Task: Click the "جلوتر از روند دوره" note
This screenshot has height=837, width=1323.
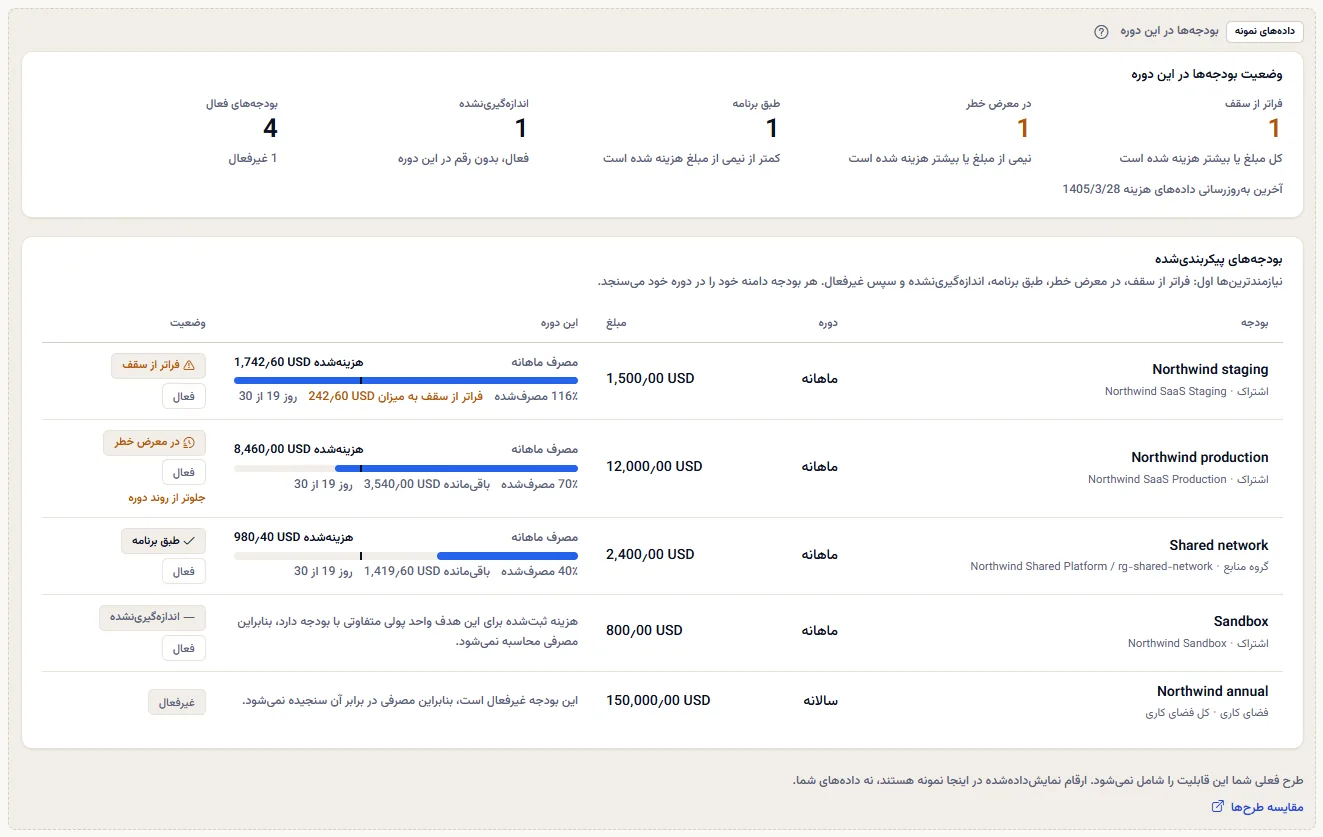Action: tap(167, 497)
